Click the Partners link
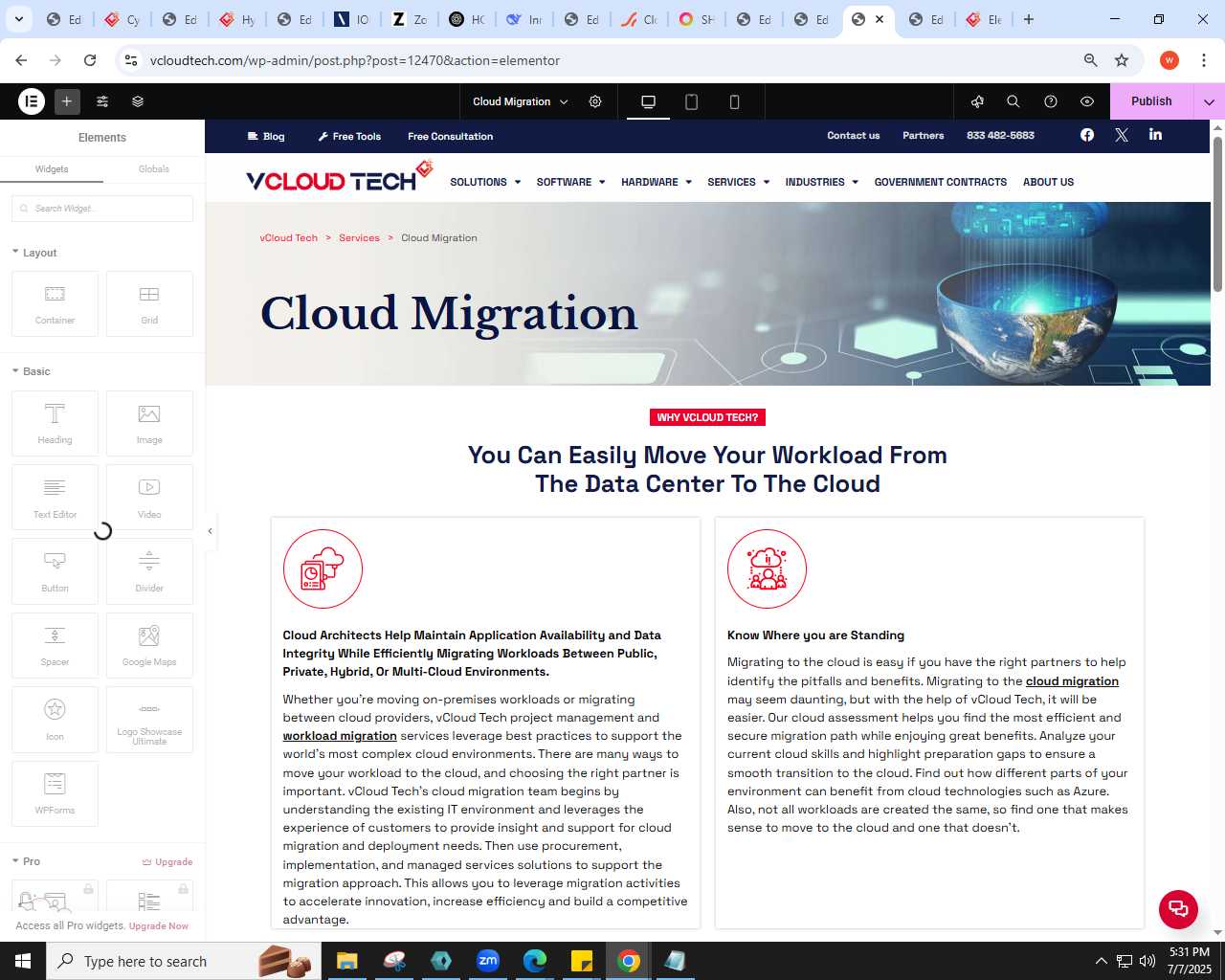The height and width of the screenshot is (980, 1225). [923, 135]
